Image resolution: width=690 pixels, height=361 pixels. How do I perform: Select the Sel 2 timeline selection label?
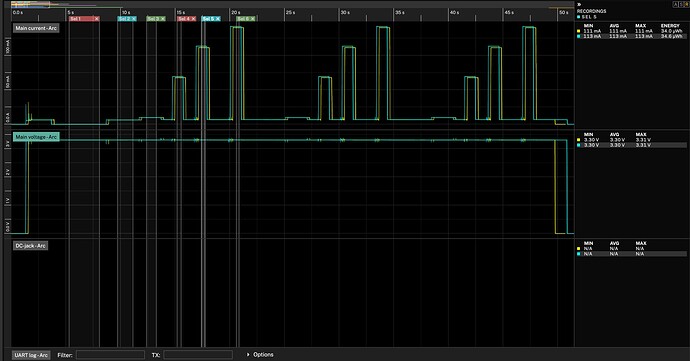(125, 19)
